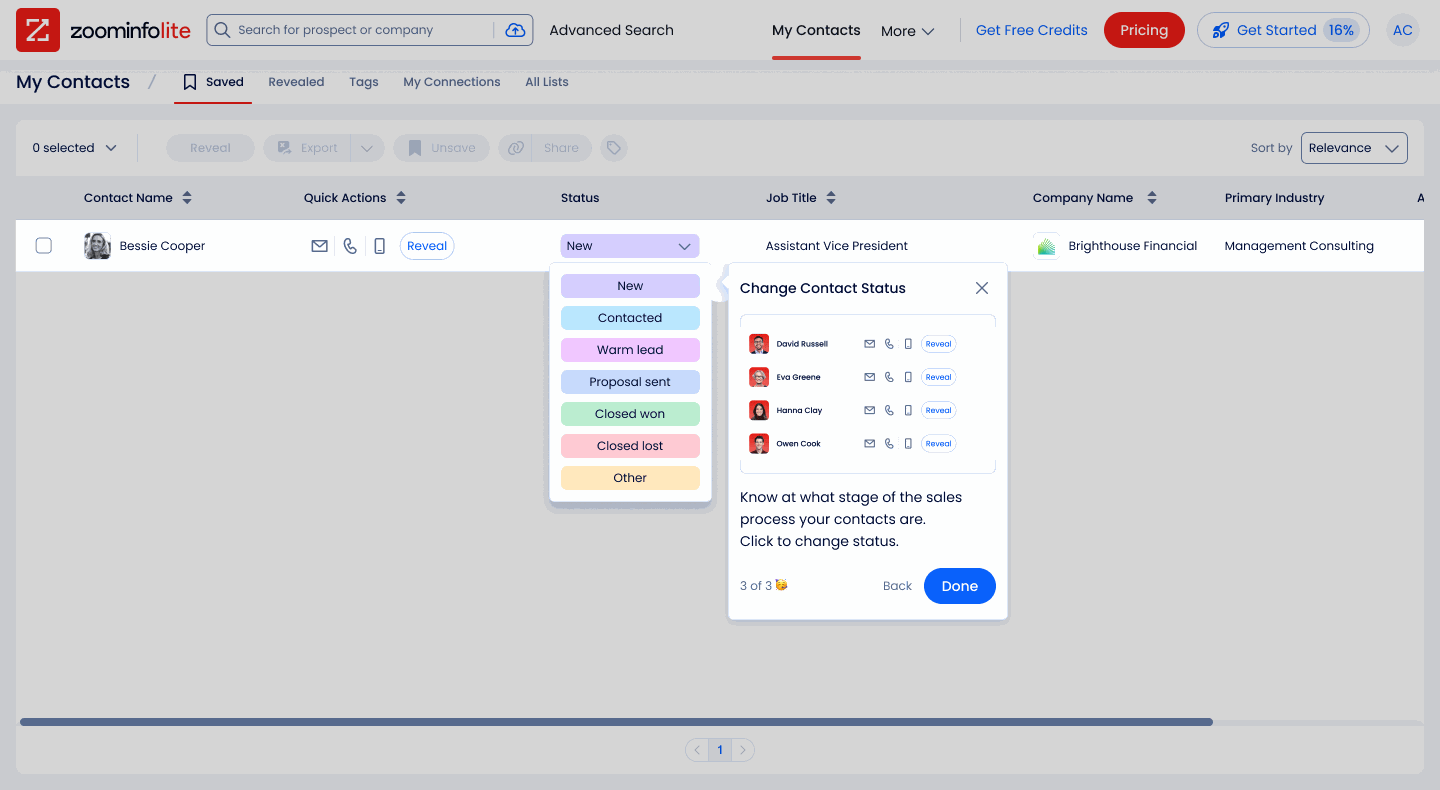Viewport: 1440px width, 790px height.
Task: Click Get Started 16% button
Action: click(1283, 30)
